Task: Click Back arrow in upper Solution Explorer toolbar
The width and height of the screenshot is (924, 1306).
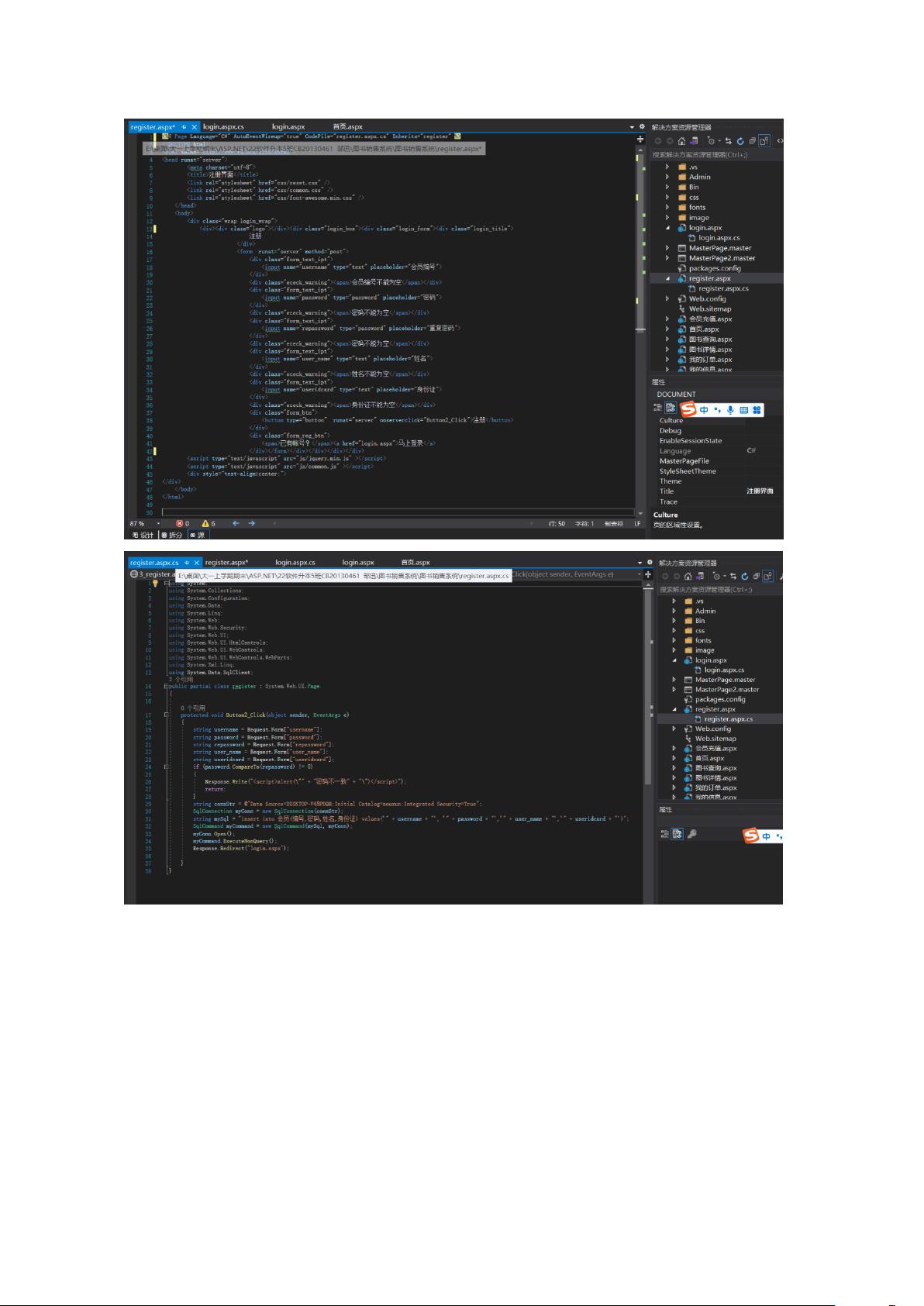Action: point(658,141)
